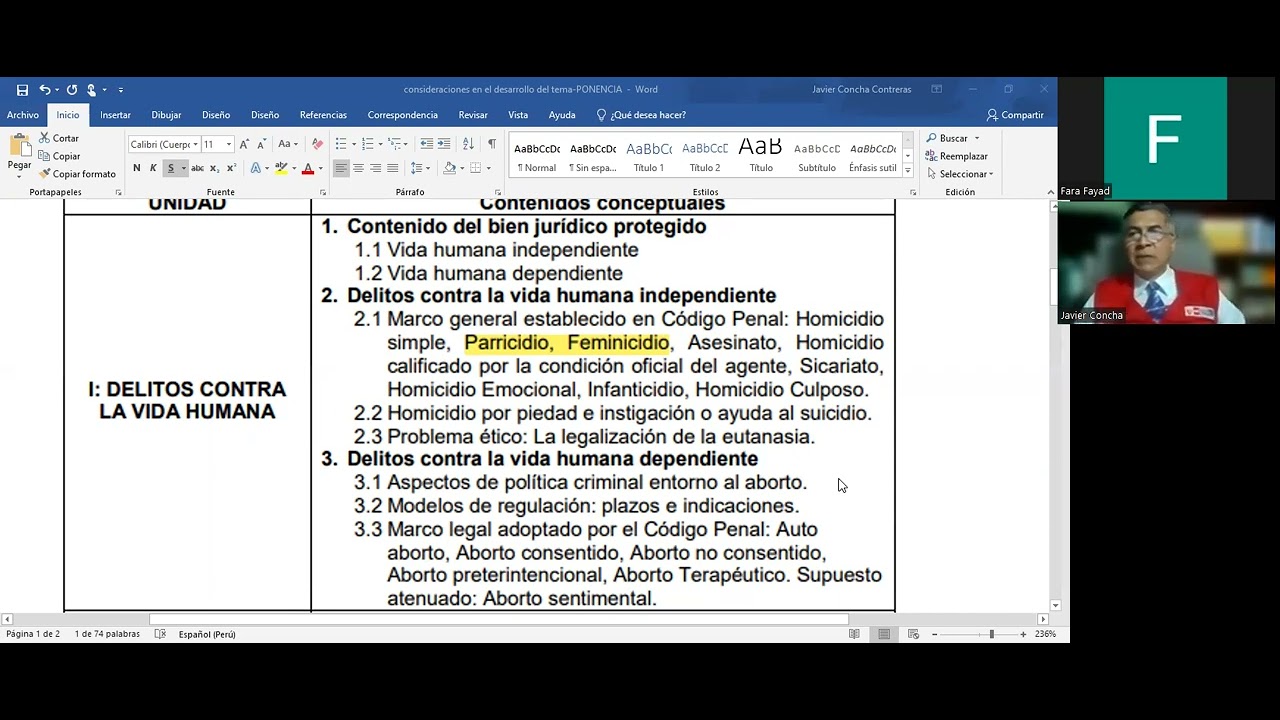Open ribbon display options in title bar

(937, 89)
